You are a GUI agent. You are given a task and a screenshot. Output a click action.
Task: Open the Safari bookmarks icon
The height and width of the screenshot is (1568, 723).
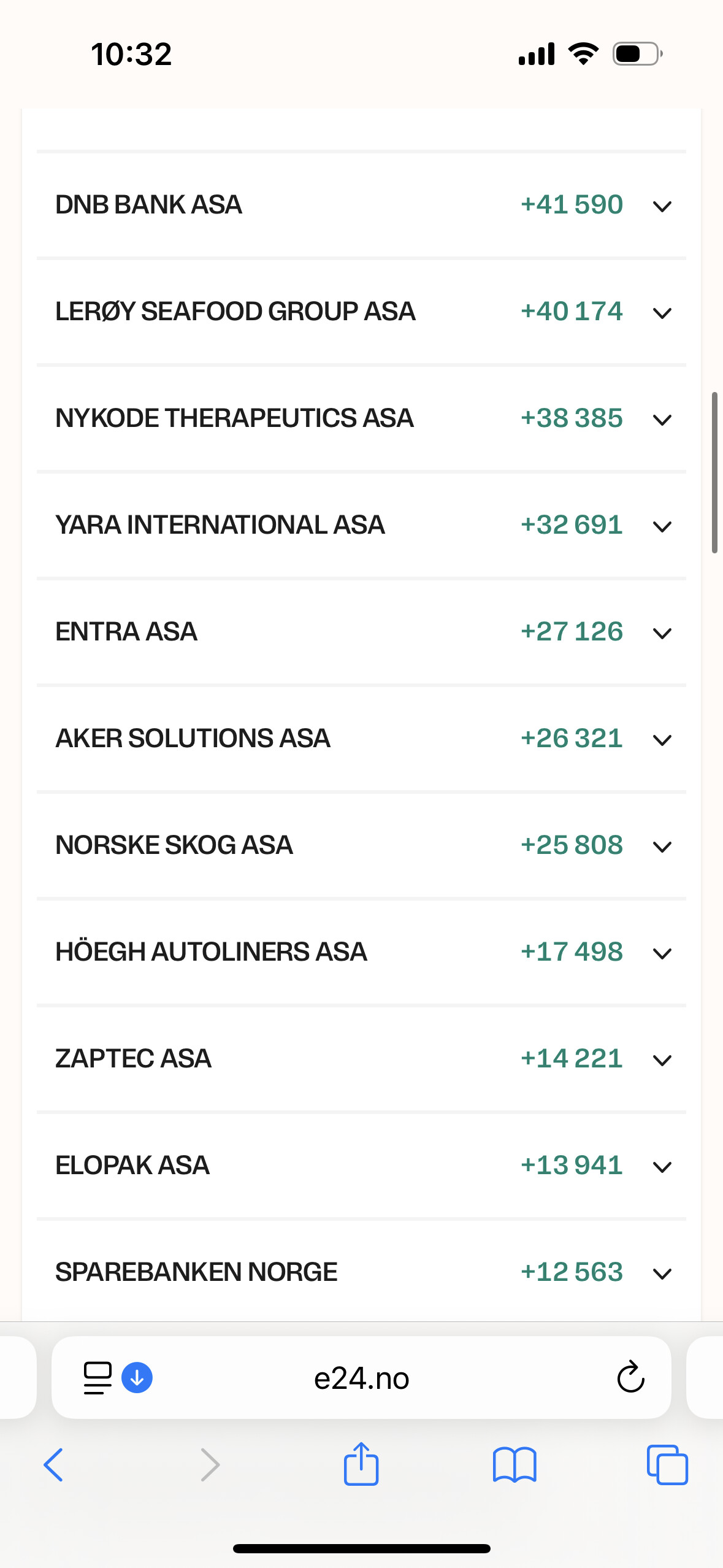pos(515,1465)
